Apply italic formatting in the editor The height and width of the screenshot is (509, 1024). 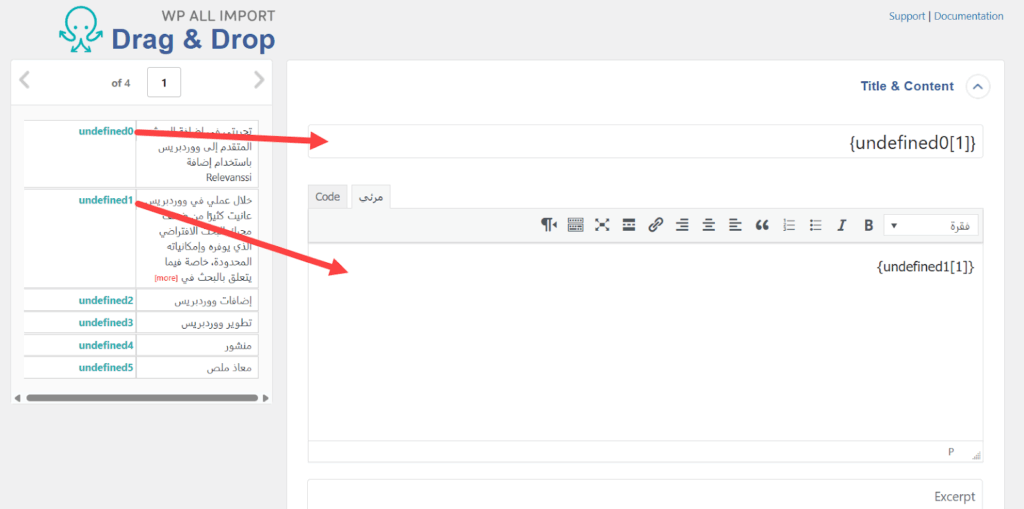[842, 225]
